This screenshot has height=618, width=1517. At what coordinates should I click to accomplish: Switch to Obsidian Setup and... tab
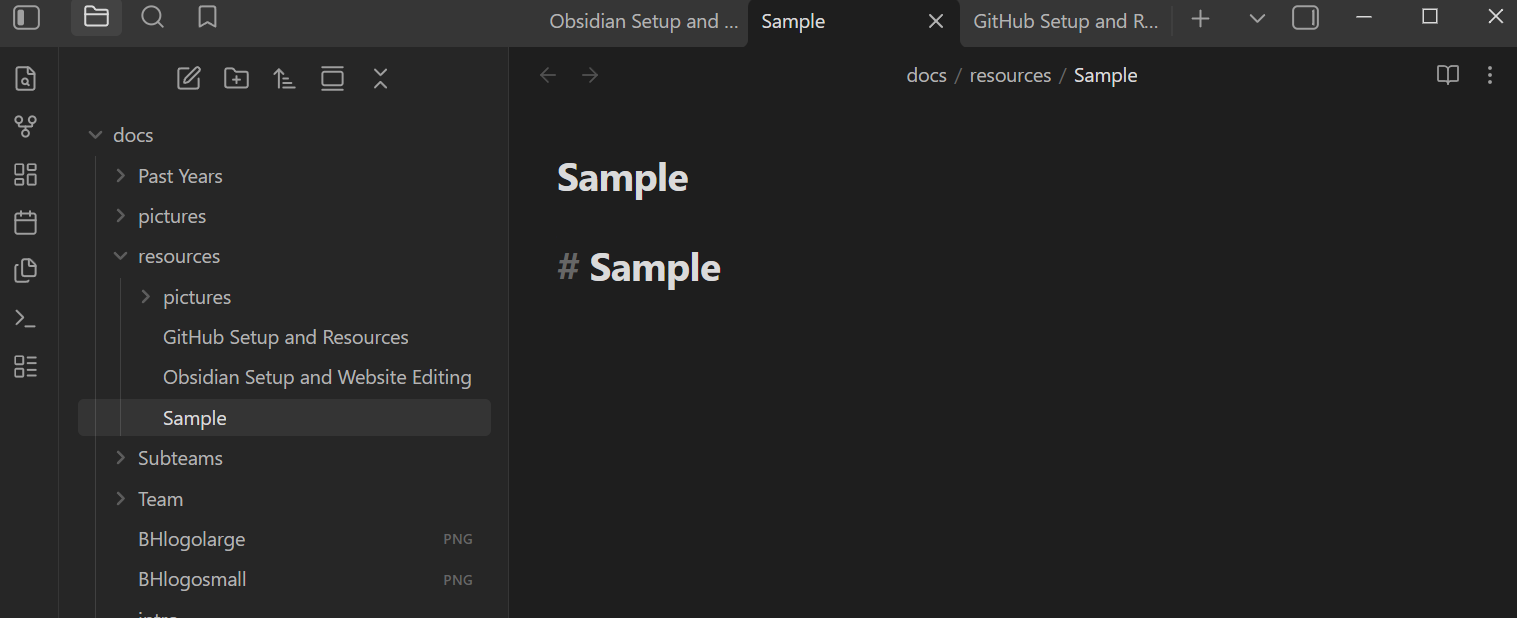pyautogui.click(x=644, y=21)
